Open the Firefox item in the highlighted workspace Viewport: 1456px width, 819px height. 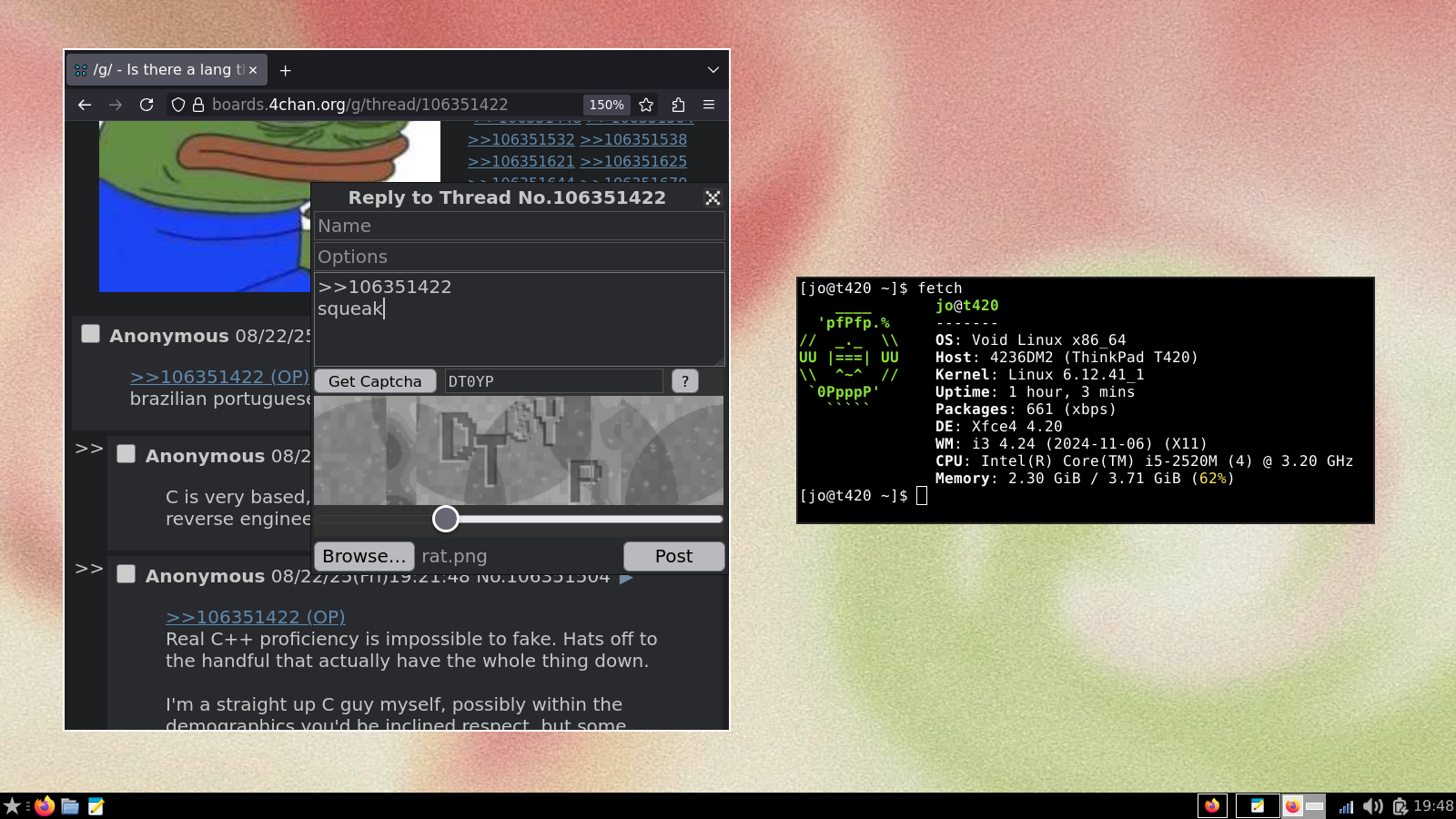(1292, 805)
